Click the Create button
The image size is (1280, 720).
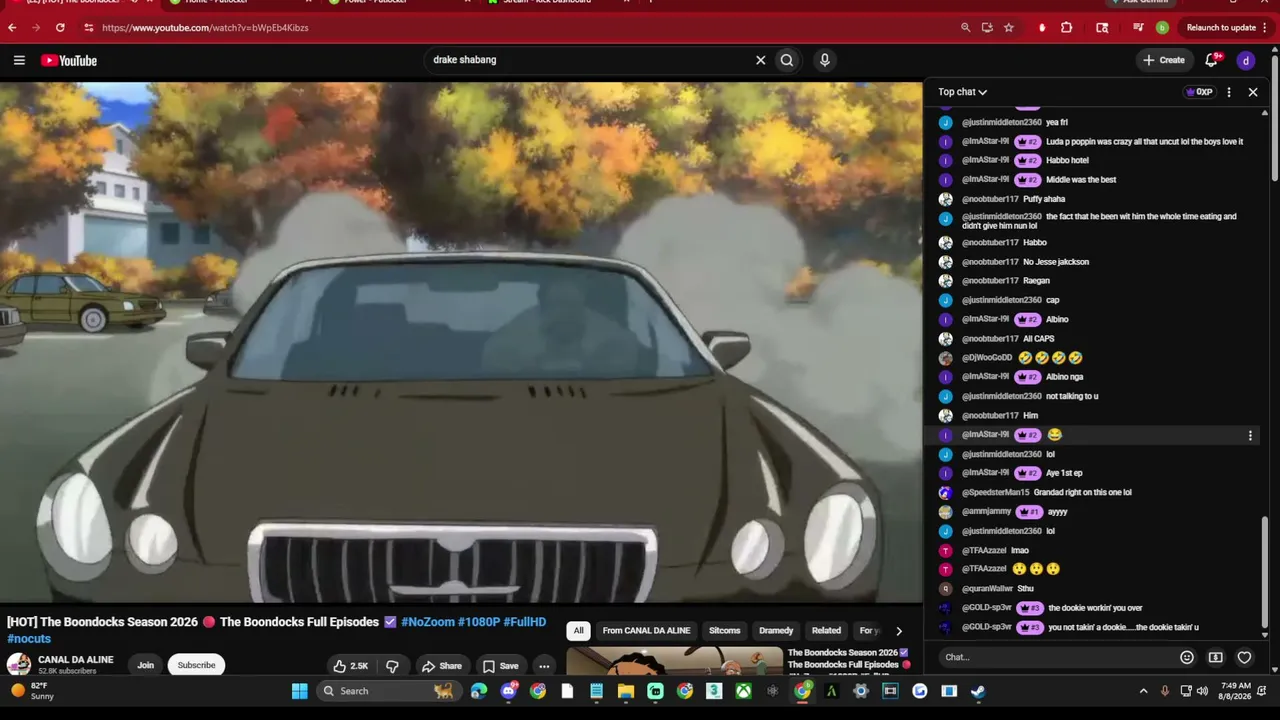click(x=1164, y=60)
